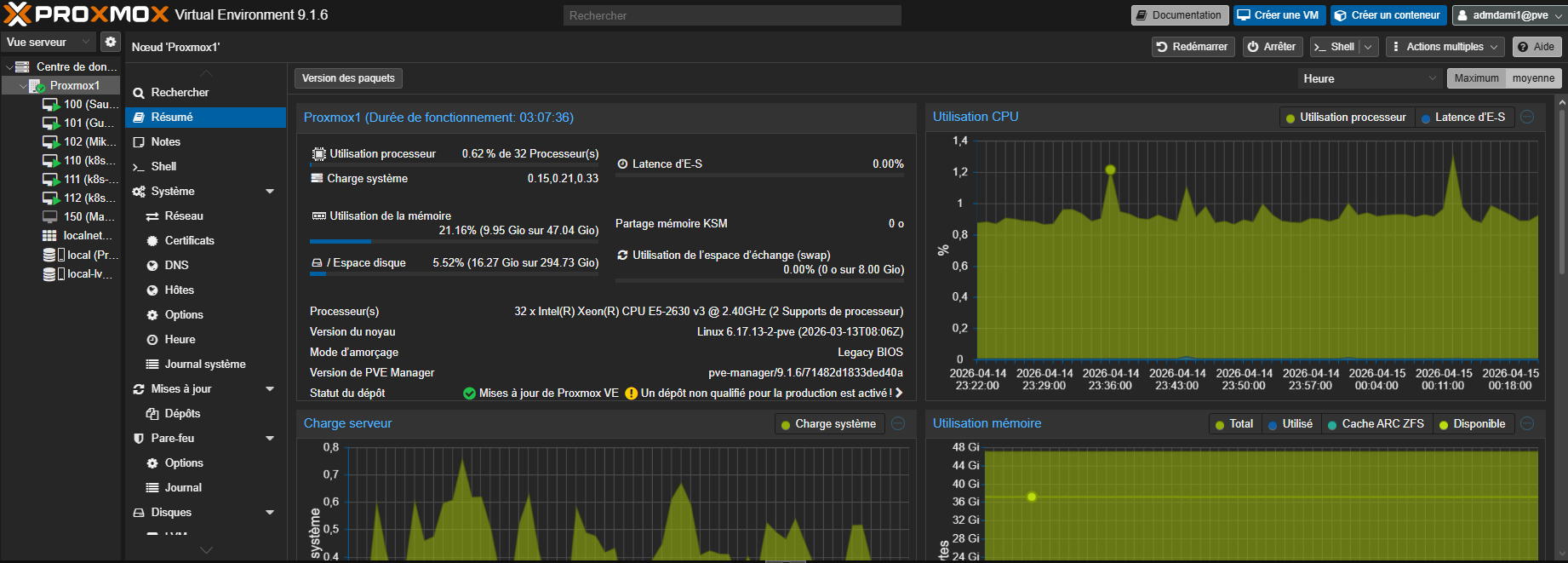The height and width of the screenshot is (563, 1568).
Task: Collapse the Mises à jour submenu arrow
Action: (x=270, y=389)
